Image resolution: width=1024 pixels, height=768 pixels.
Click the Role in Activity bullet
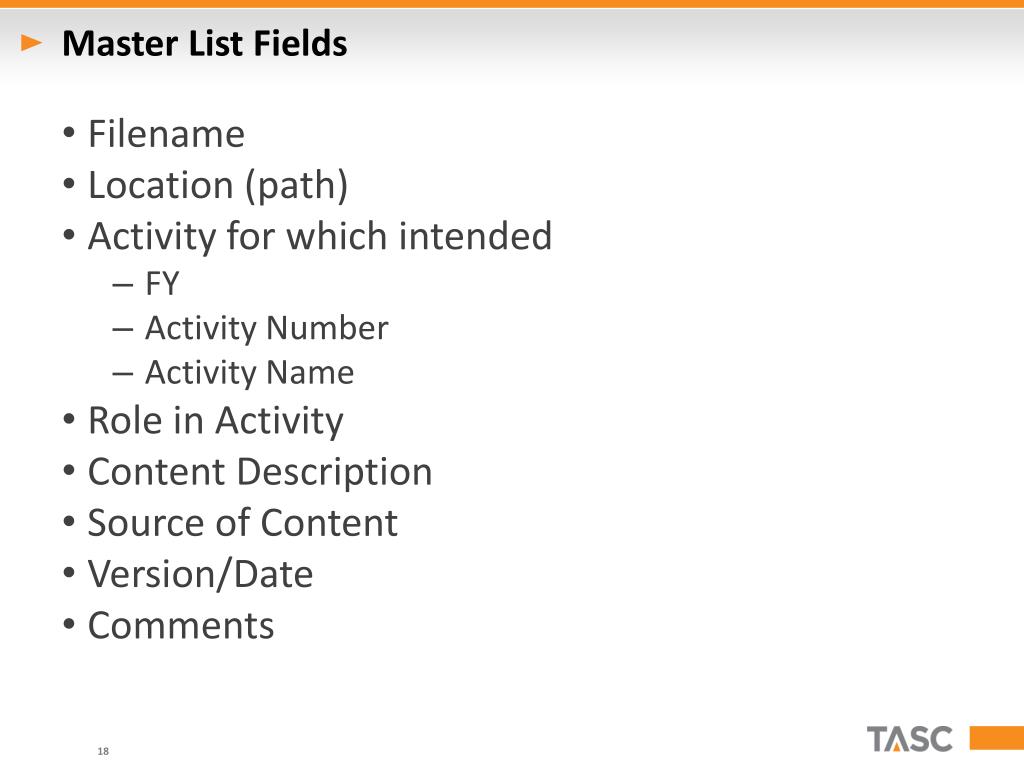216,420
